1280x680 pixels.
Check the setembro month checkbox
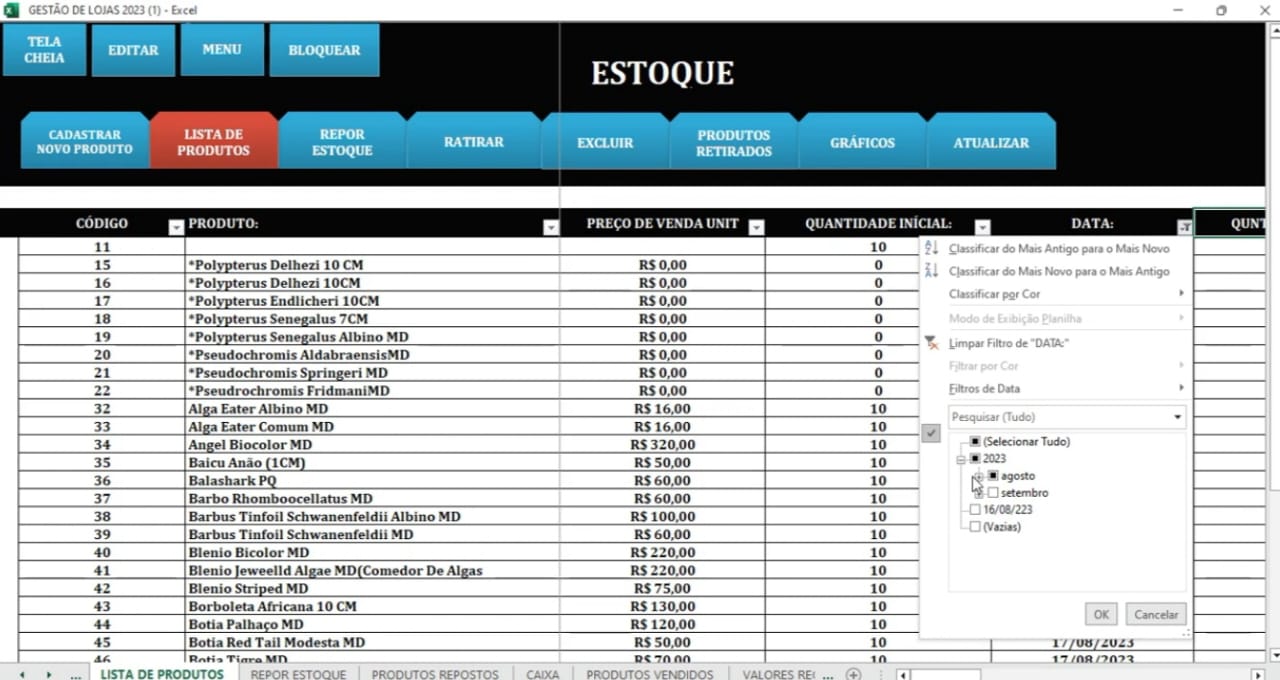[x=993, y=493]
